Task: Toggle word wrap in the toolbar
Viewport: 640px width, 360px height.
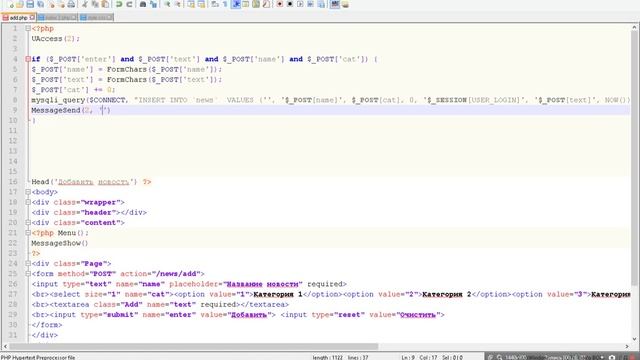Action: pos(214,4)
